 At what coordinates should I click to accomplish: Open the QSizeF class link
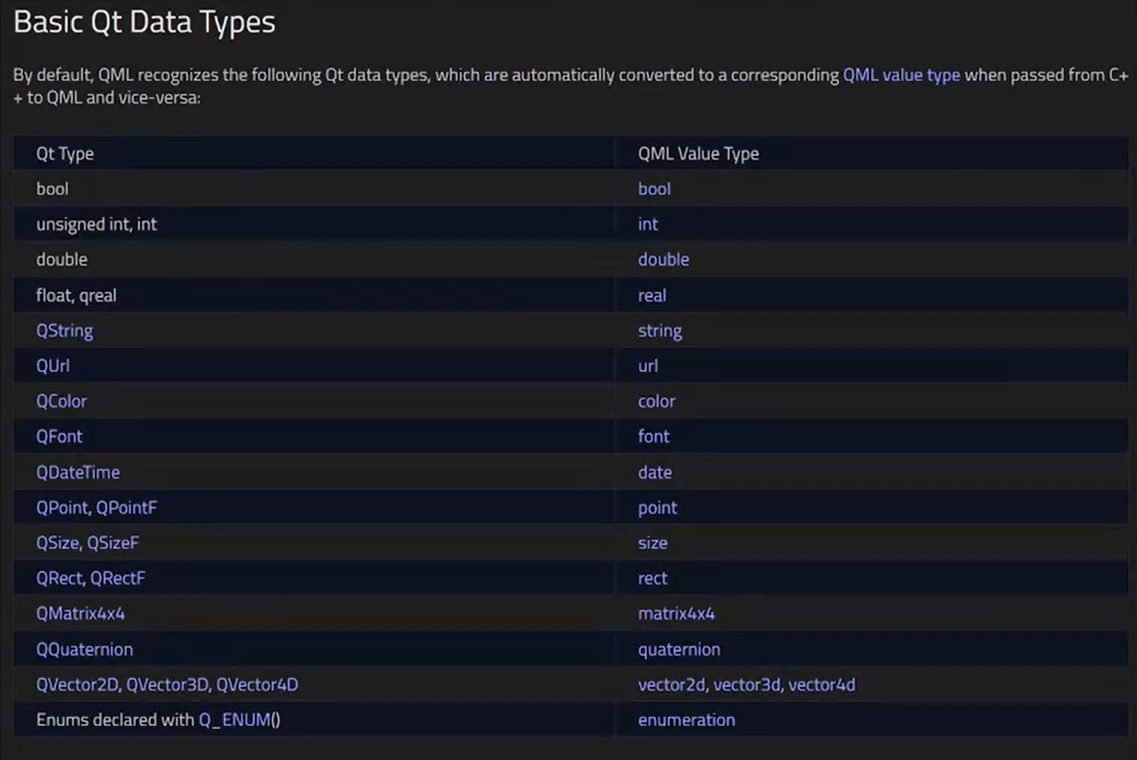(x=113, y=542)
